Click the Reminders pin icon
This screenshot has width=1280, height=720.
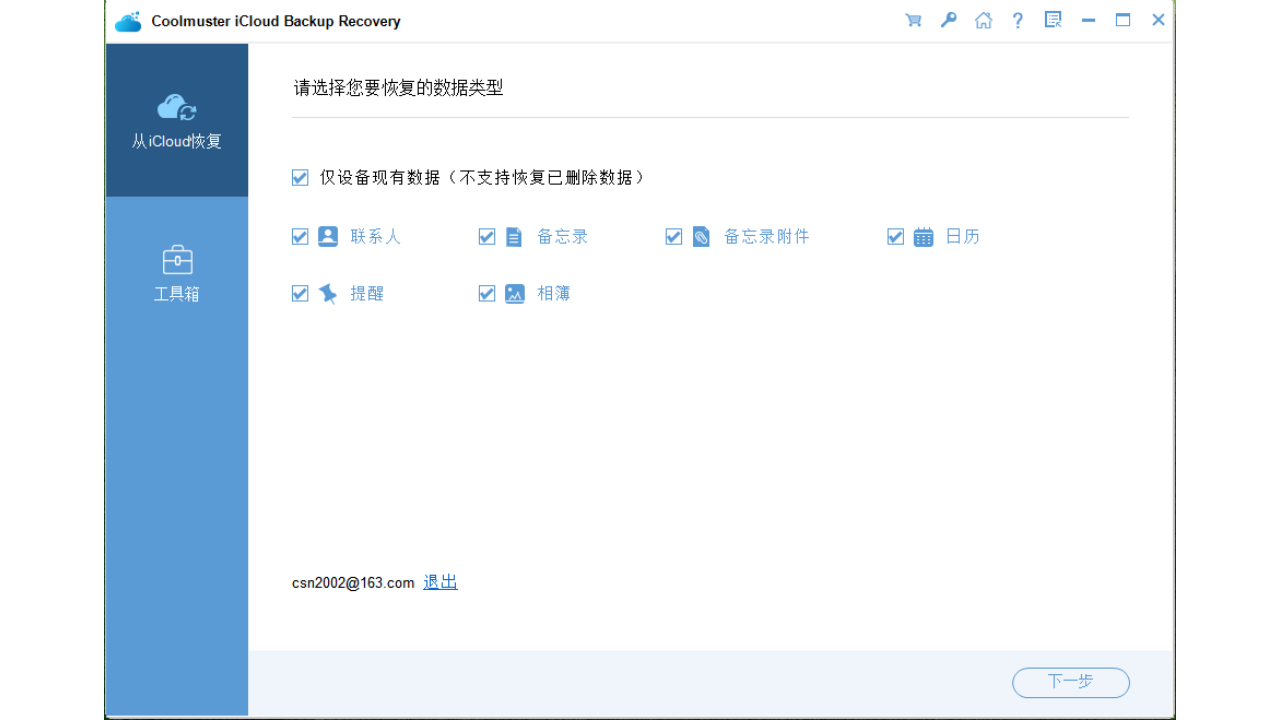pos(327,293)
